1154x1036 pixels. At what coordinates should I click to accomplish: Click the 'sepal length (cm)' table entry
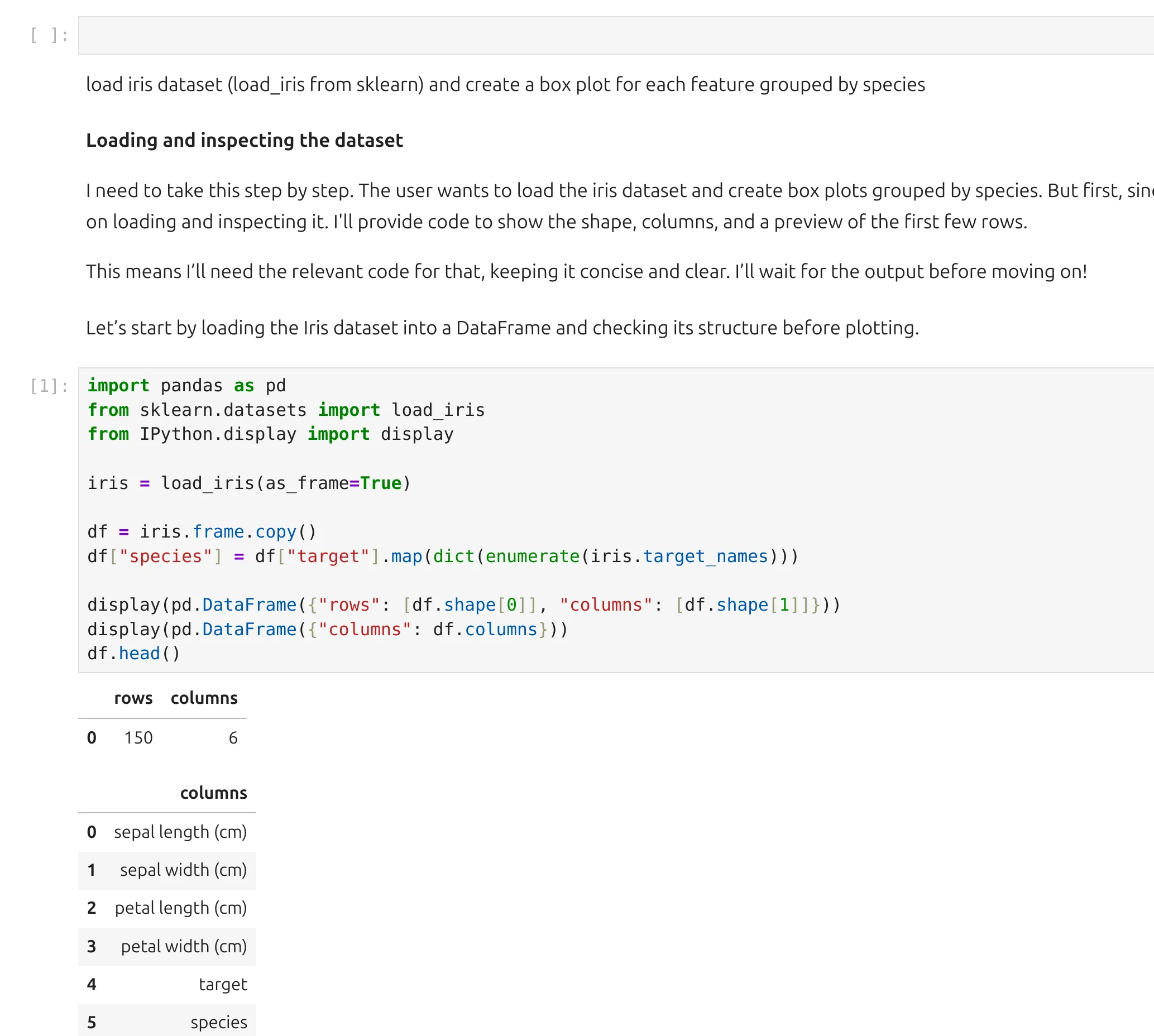(x=180, y=832)
